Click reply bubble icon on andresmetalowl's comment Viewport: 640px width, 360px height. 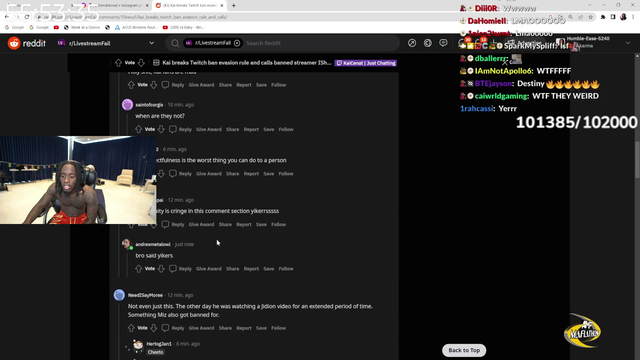(x=173, y=269)
